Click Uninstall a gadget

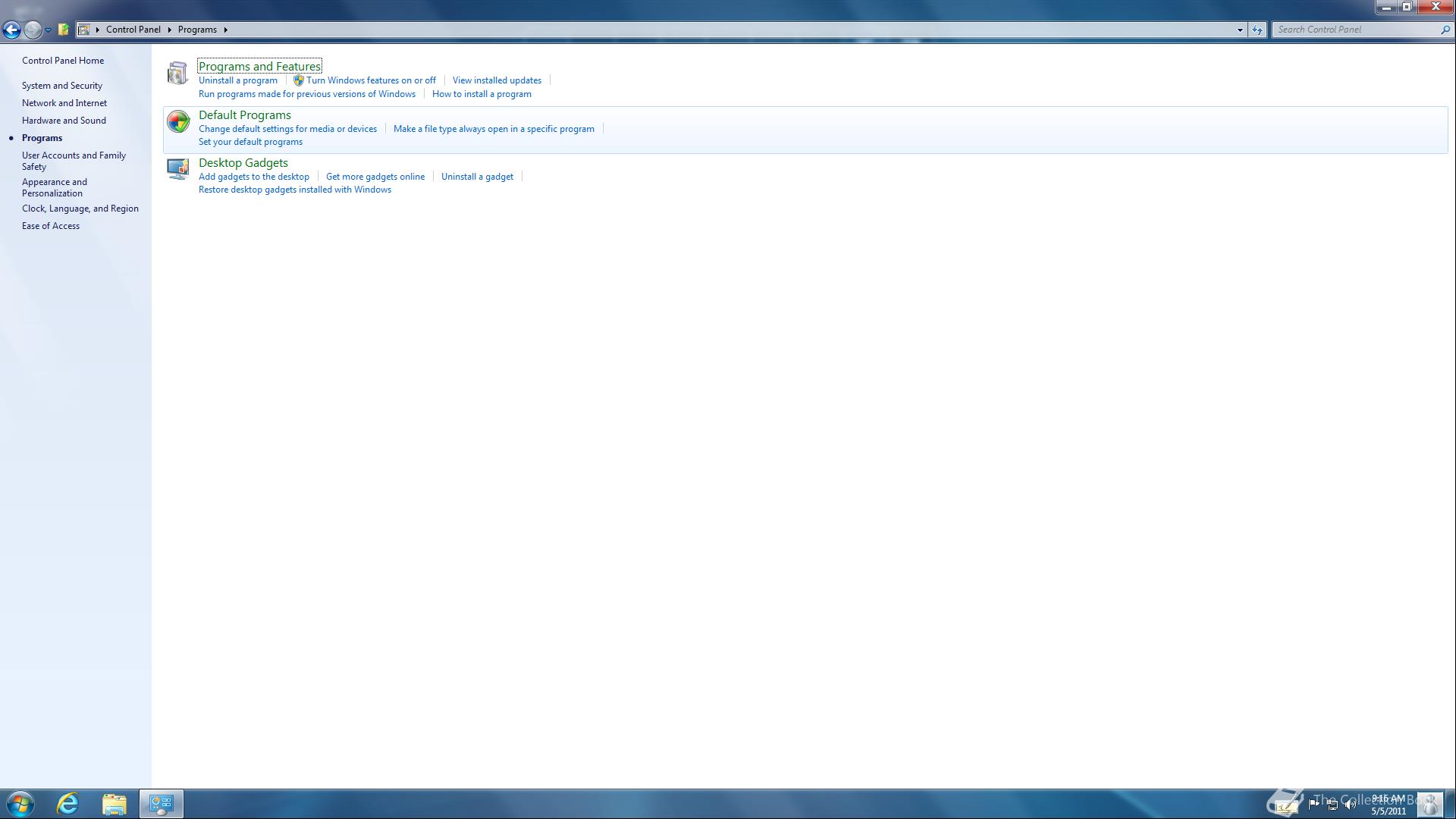click(x=477, y=177)
